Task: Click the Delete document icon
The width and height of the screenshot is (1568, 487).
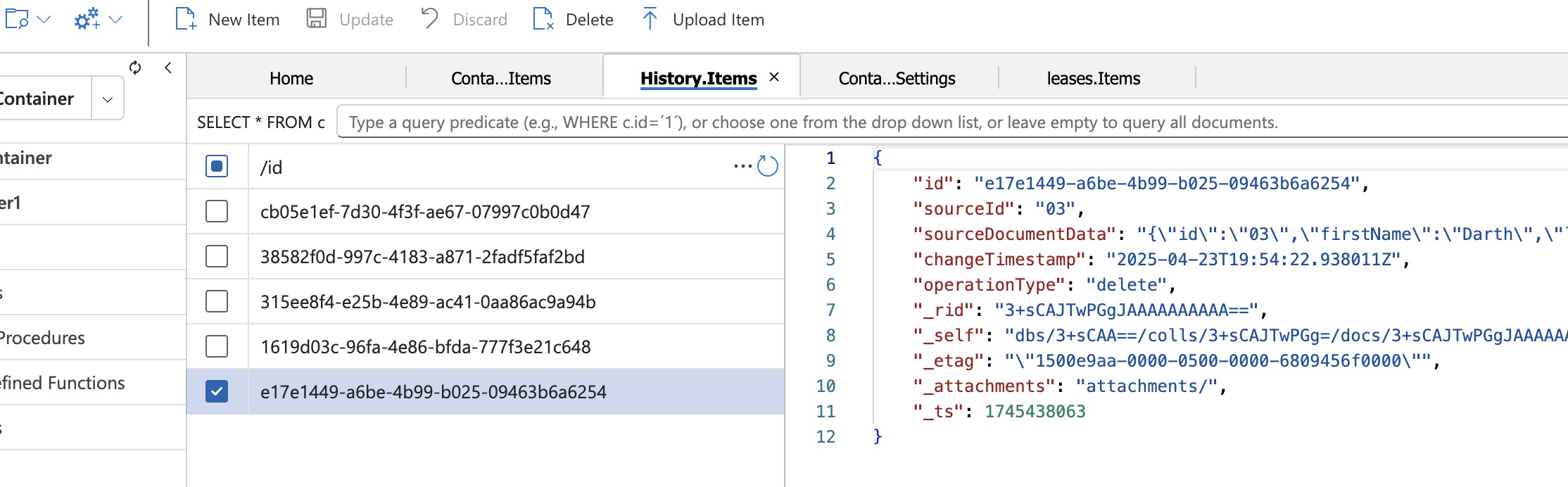Action: 543,19
